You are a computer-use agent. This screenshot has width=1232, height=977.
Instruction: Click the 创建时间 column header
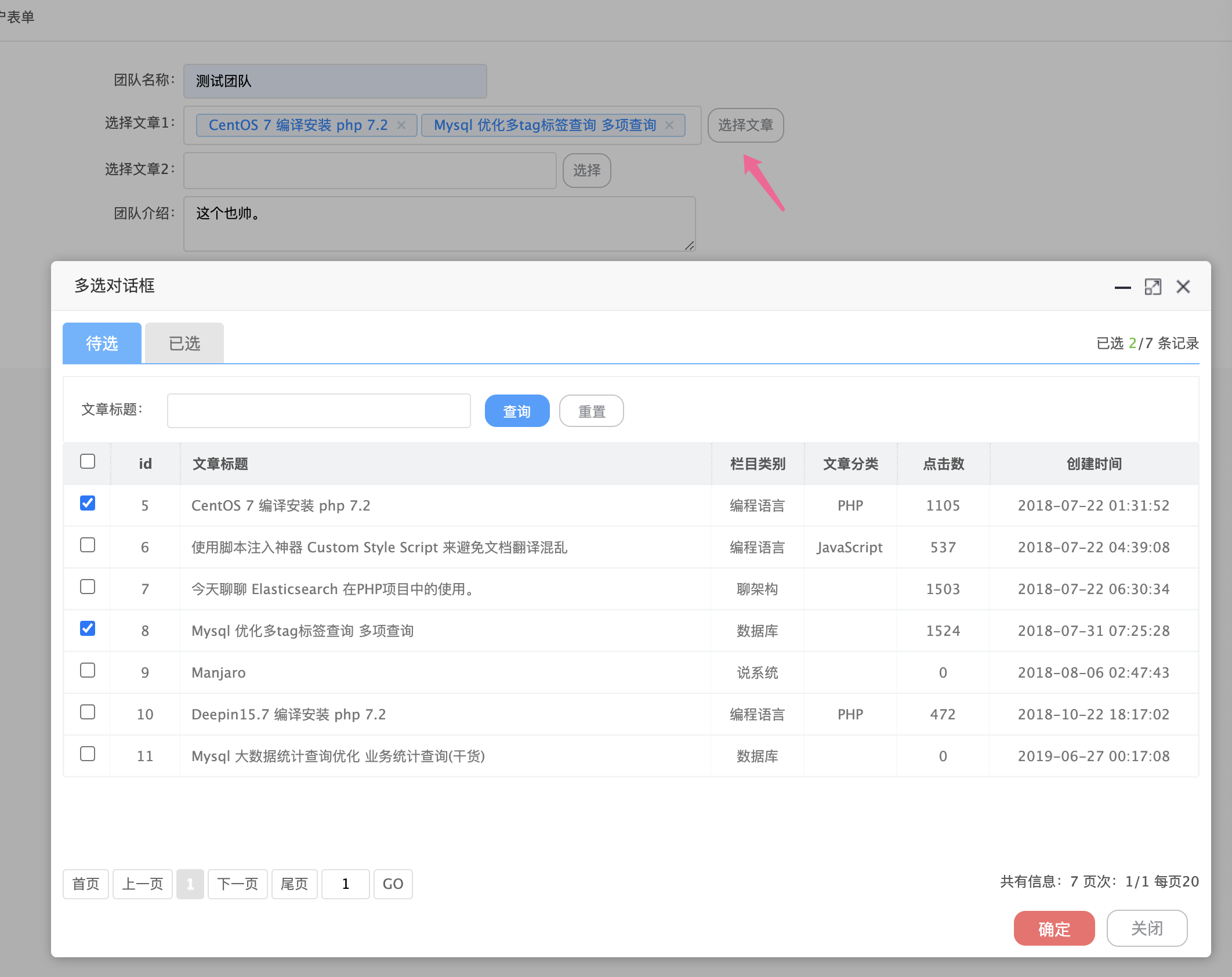[x=1094, y=464]
